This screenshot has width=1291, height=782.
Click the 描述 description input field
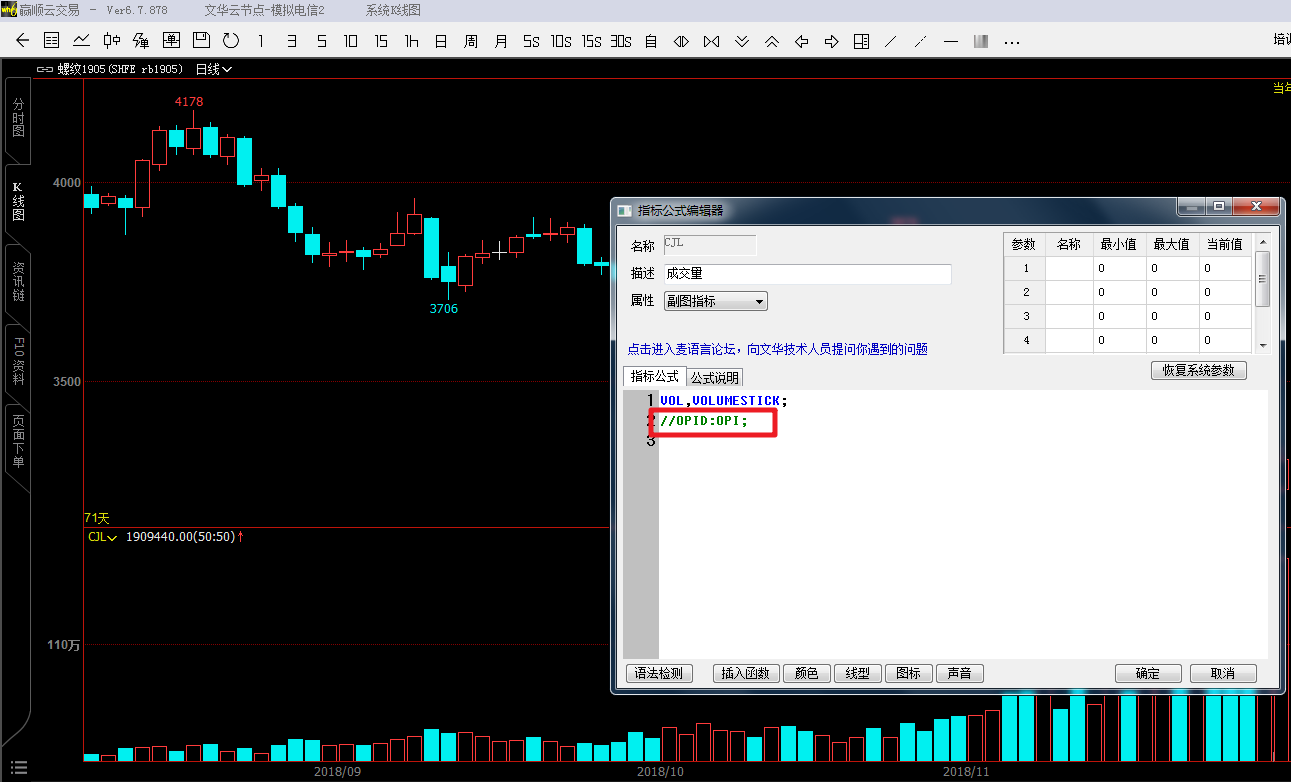(x=806, y=273)
